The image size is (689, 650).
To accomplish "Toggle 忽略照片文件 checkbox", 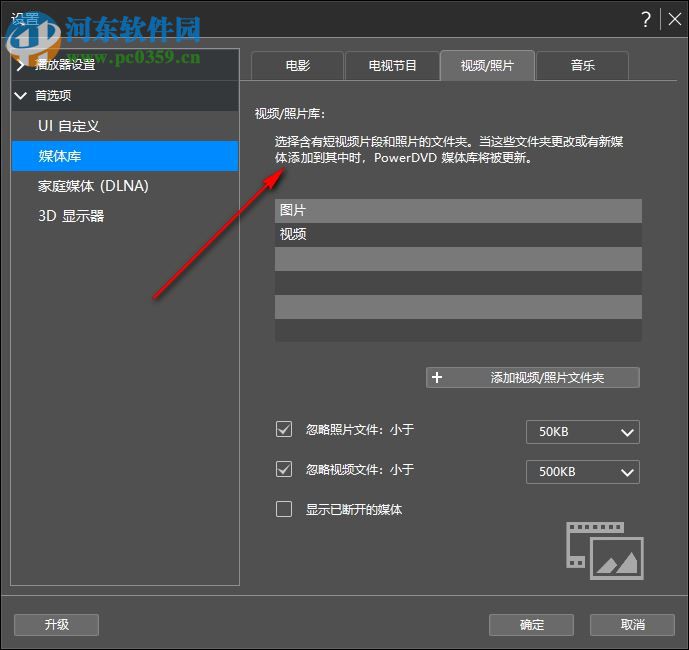I will (x=284, y=429).
